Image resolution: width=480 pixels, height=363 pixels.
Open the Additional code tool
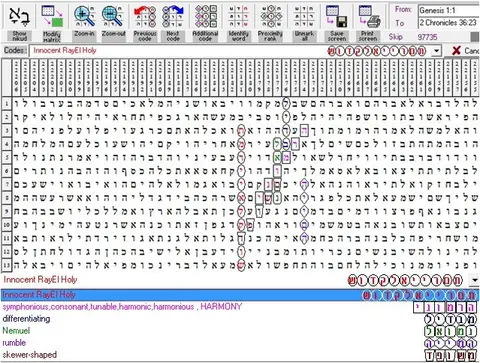point(205,22)
